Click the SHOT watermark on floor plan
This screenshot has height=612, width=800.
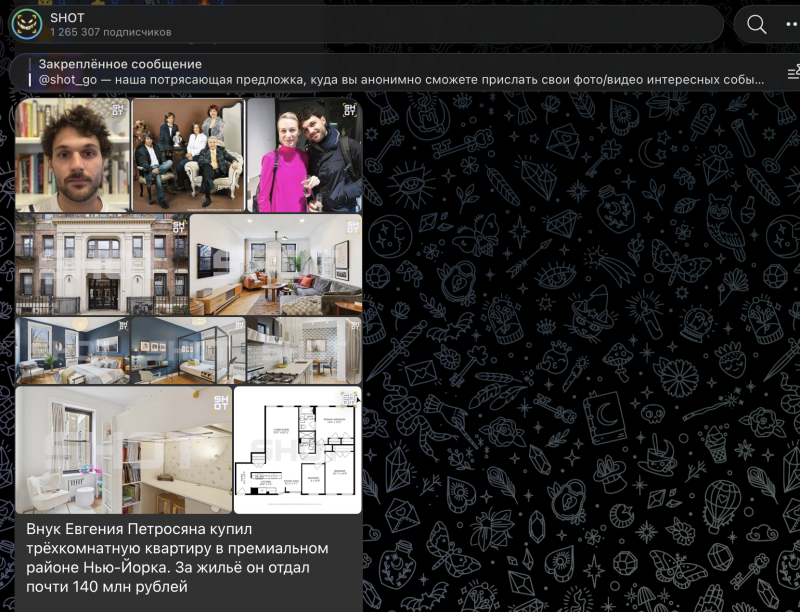pyautogui.click(x=349, y=398)
